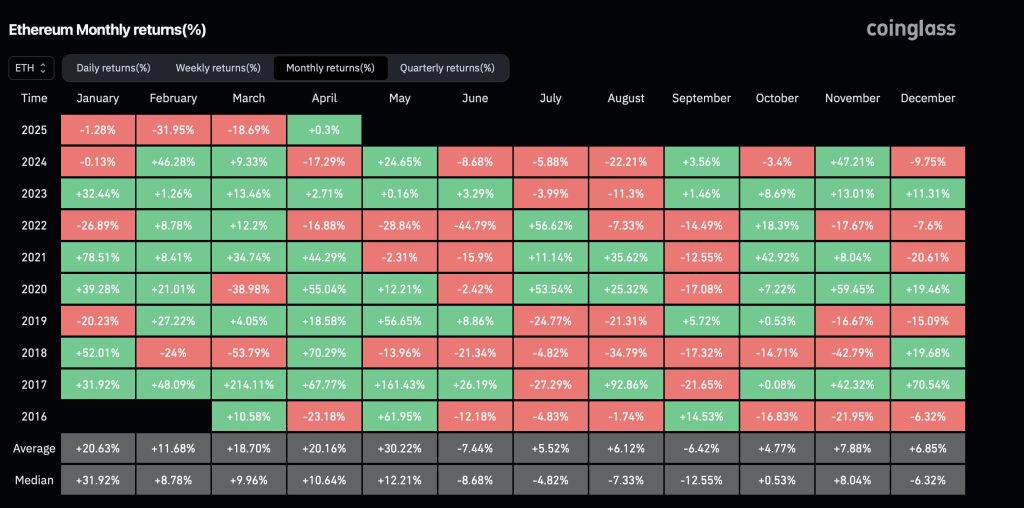Click the Time column header

34,98
